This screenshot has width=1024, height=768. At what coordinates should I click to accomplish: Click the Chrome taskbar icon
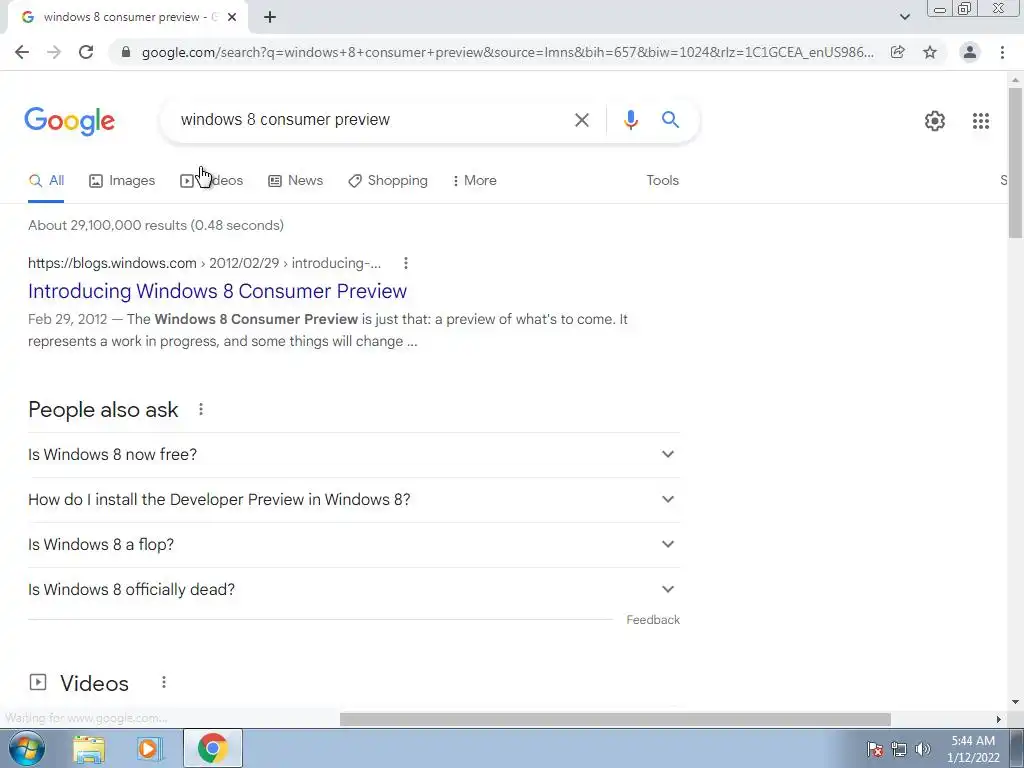click(213, 748)
